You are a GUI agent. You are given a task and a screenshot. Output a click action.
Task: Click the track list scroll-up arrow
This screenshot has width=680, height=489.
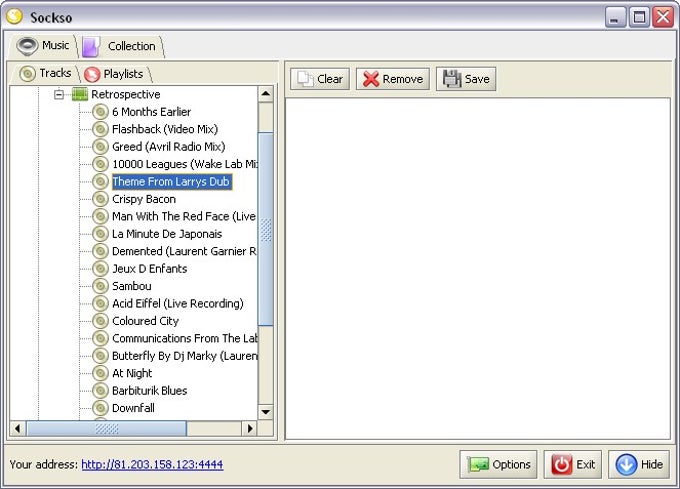(265, 94)
